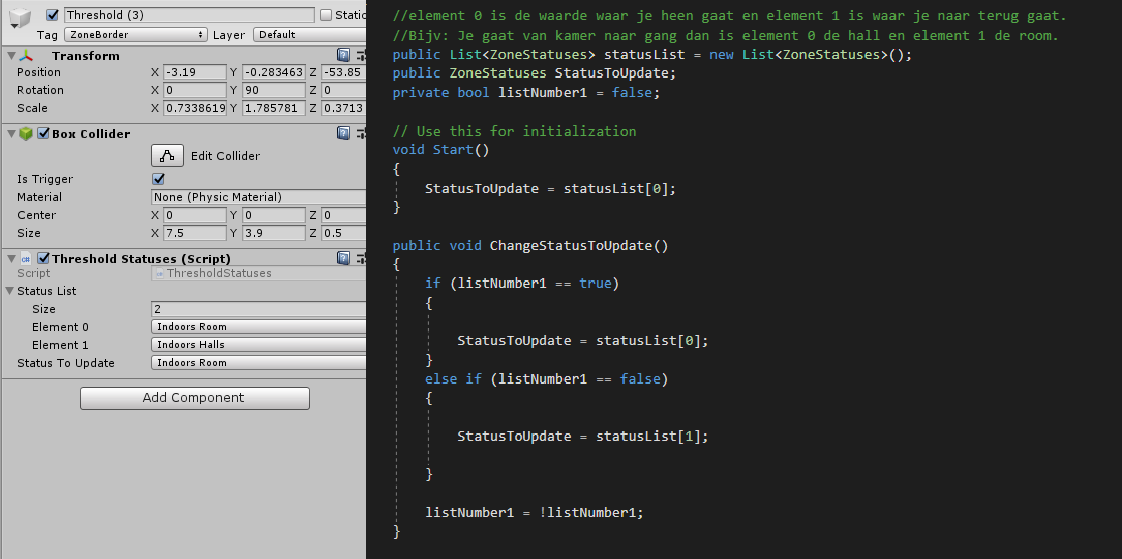
Task: Click the Rotation label
Action: (40, 90)
